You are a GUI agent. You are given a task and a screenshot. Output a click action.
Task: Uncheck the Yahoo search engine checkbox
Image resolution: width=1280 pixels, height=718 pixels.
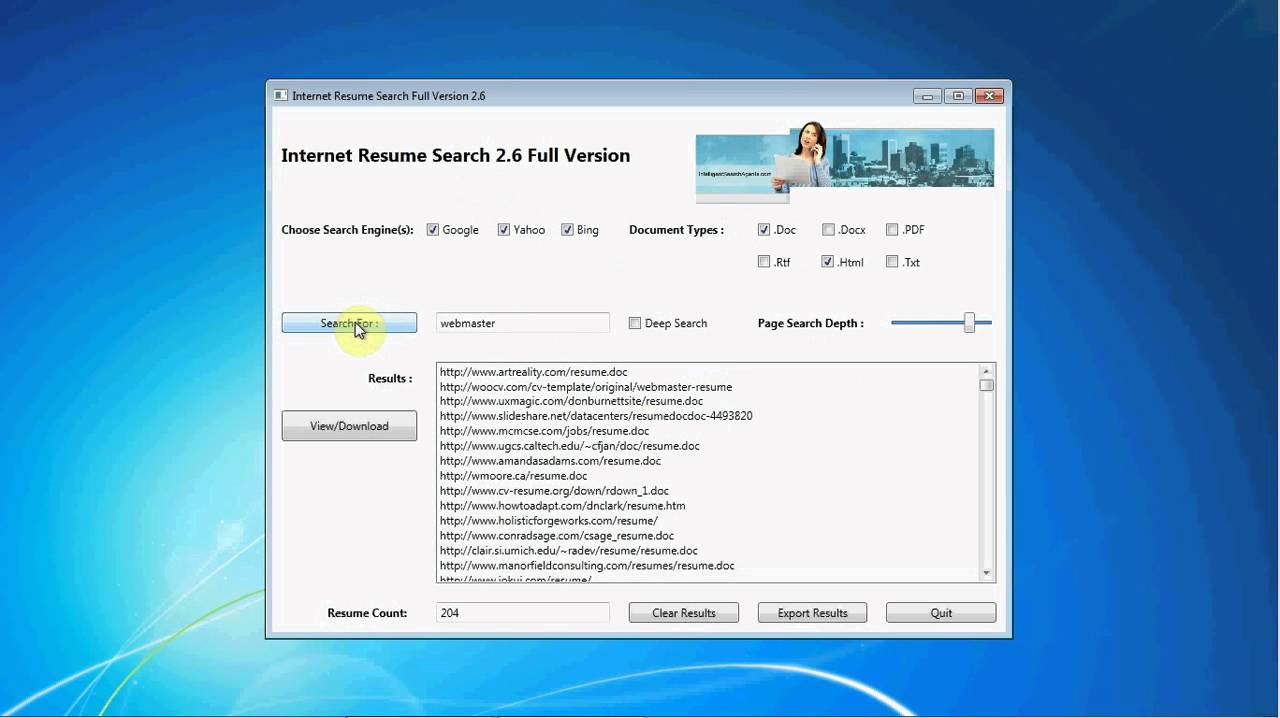(x=504, y=230)
